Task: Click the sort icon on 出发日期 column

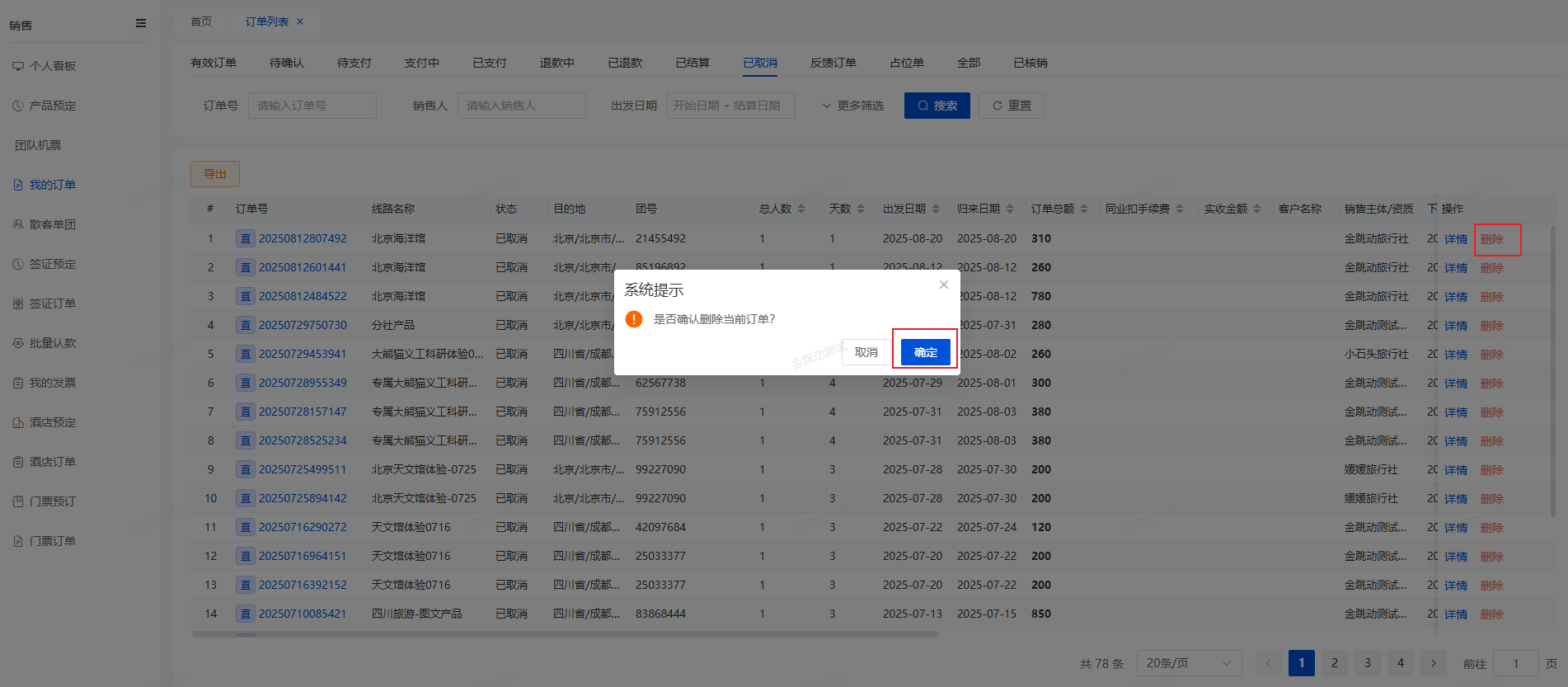Action: pyautogui.click(x=936, y=209)
